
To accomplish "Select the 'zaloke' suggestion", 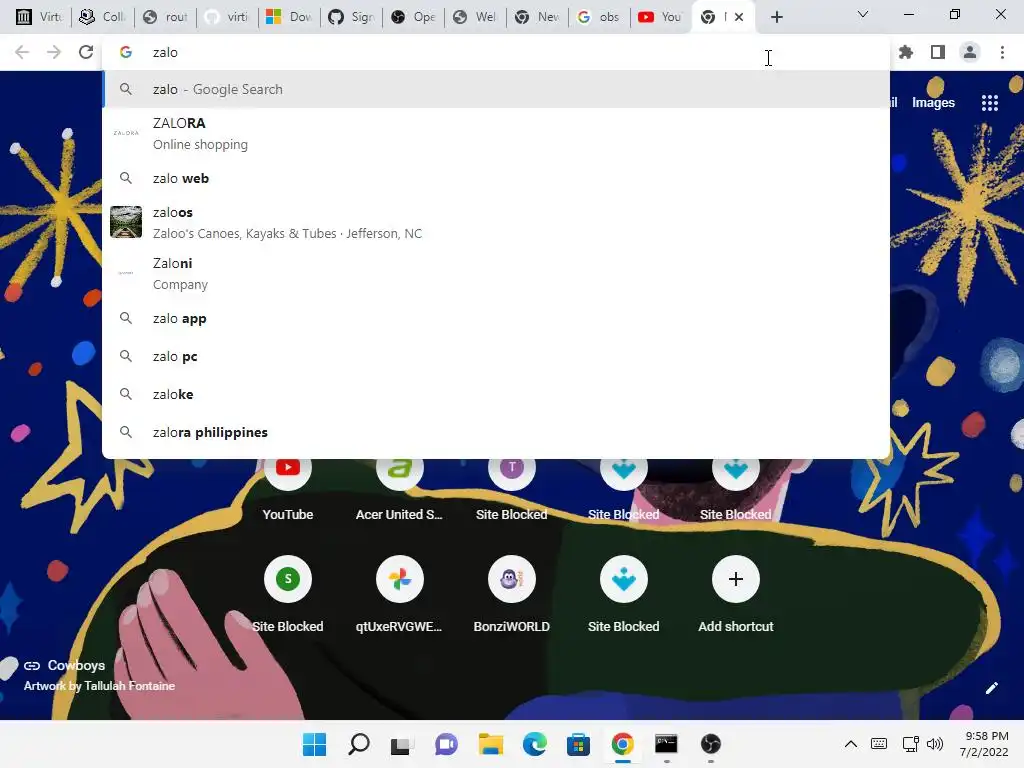I will pos(496,394).
